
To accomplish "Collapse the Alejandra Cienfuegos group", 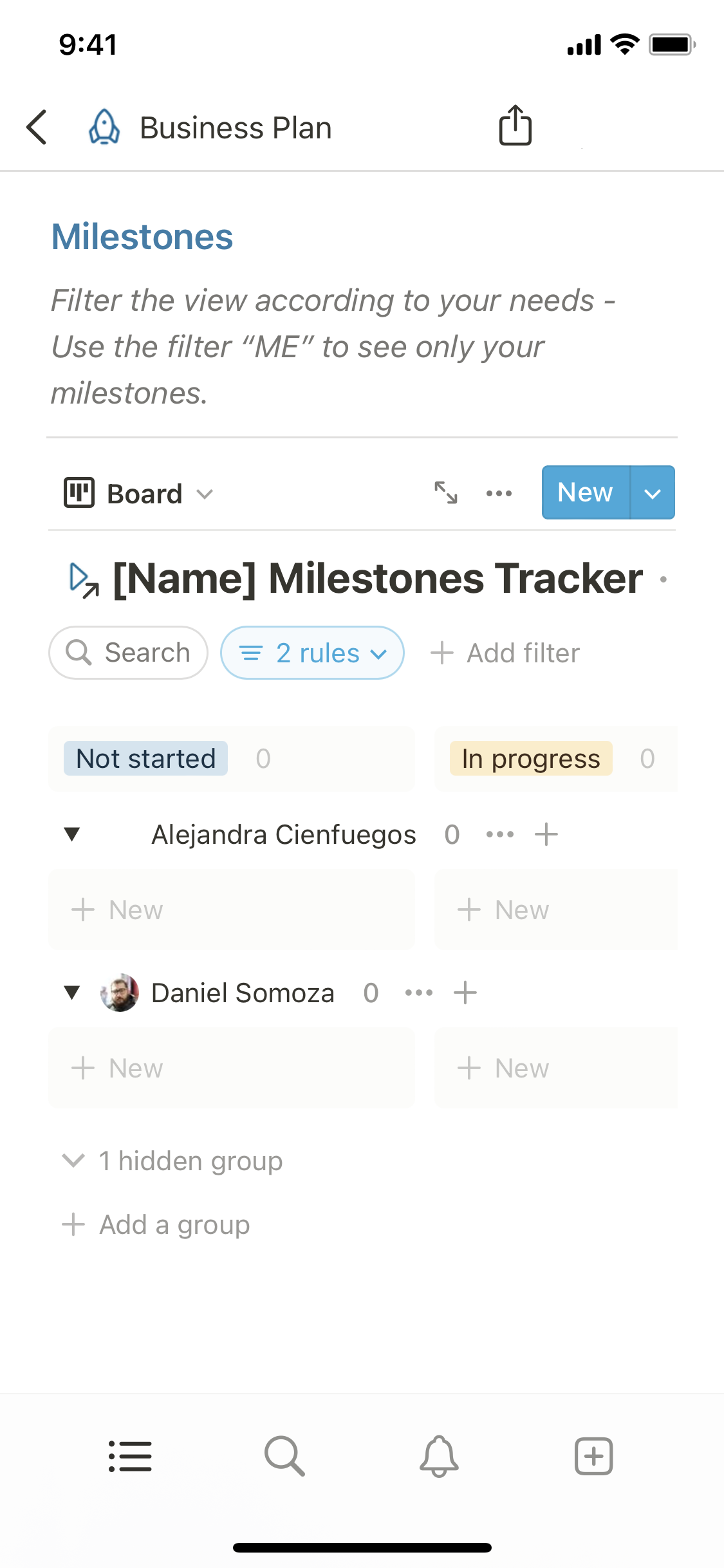I will click(x=72, y=834).
